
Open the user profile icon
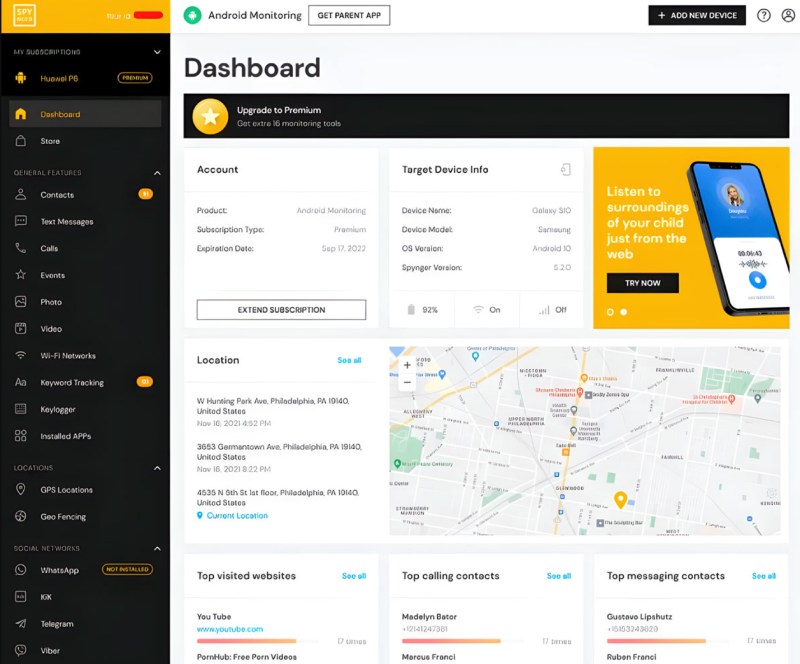(788, 15)
